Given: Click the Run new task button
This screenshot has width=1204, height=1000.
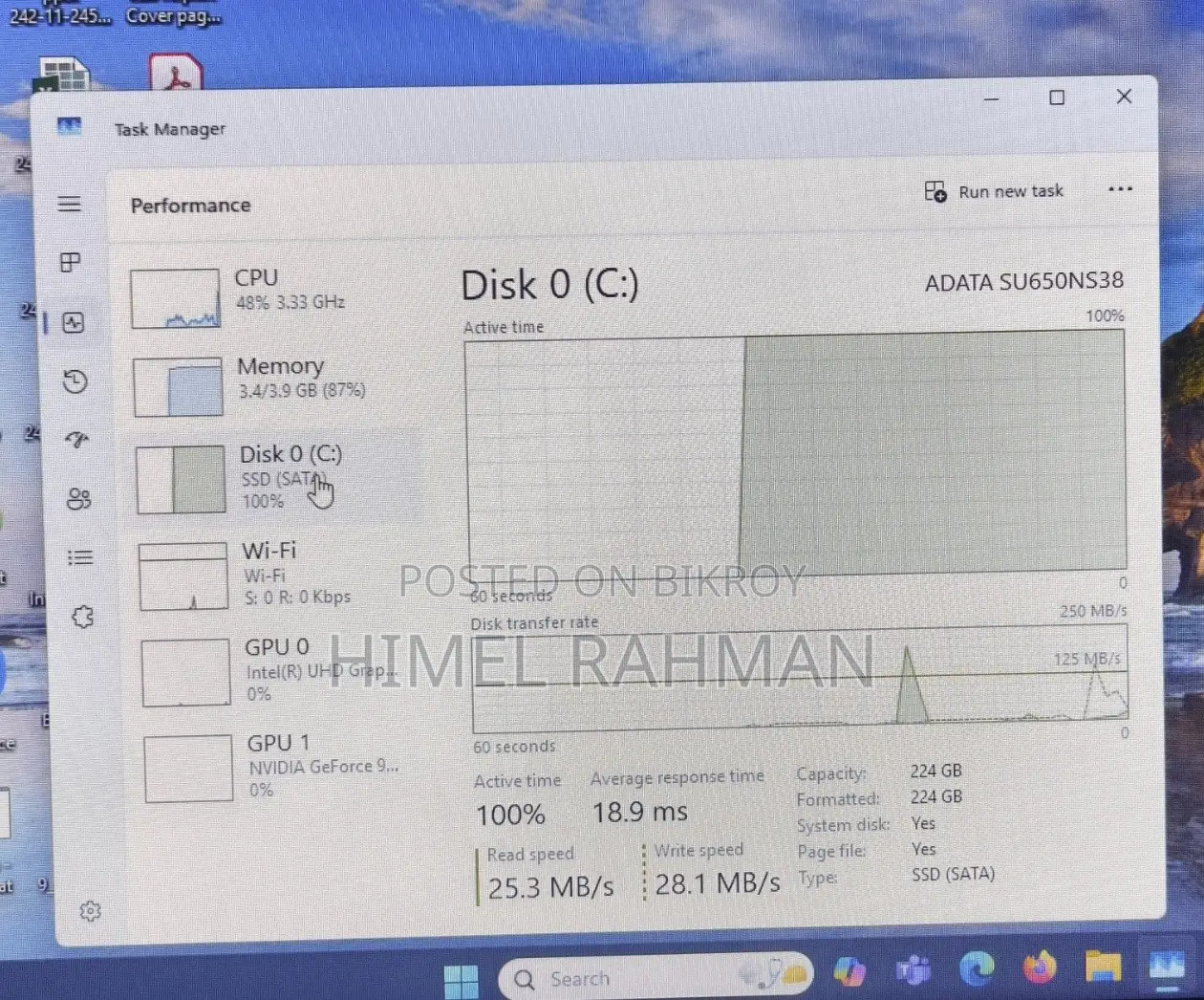Looking at the screenshot, I should (994, 191).
